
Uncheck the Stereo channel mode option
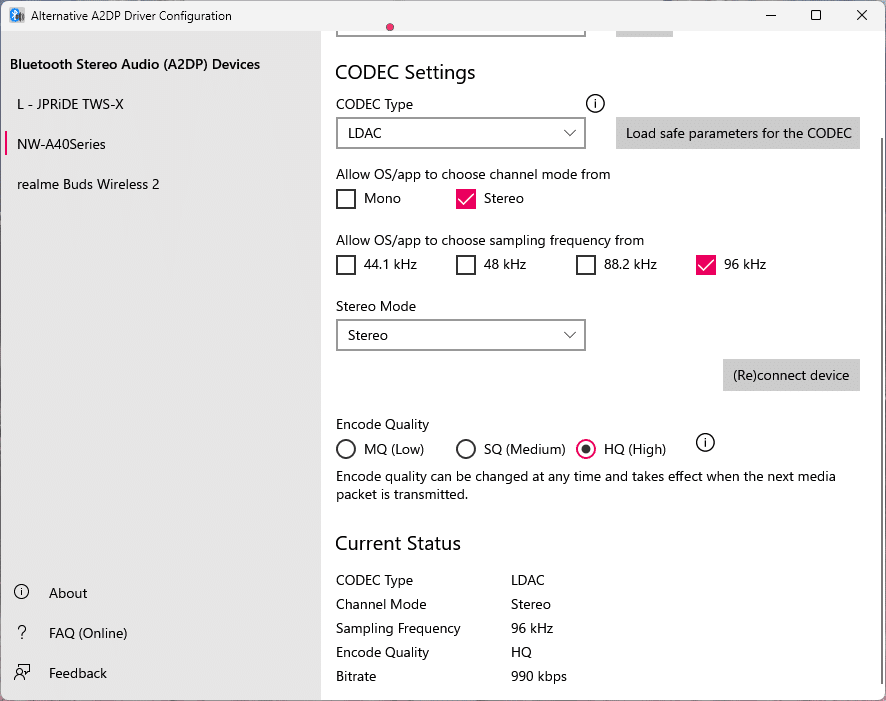pyautogui.click(x=465, y=199)
